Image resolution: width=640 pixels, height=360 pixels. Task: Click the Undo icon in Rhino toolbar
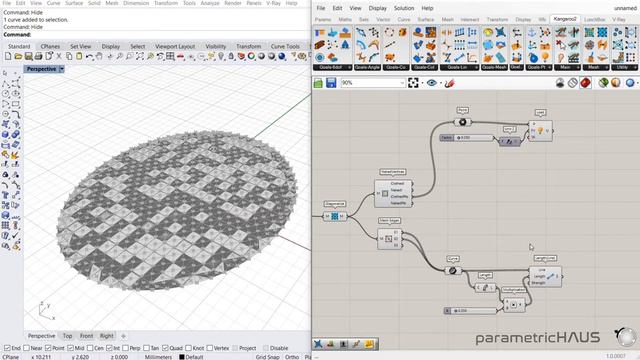coord(89,56)
